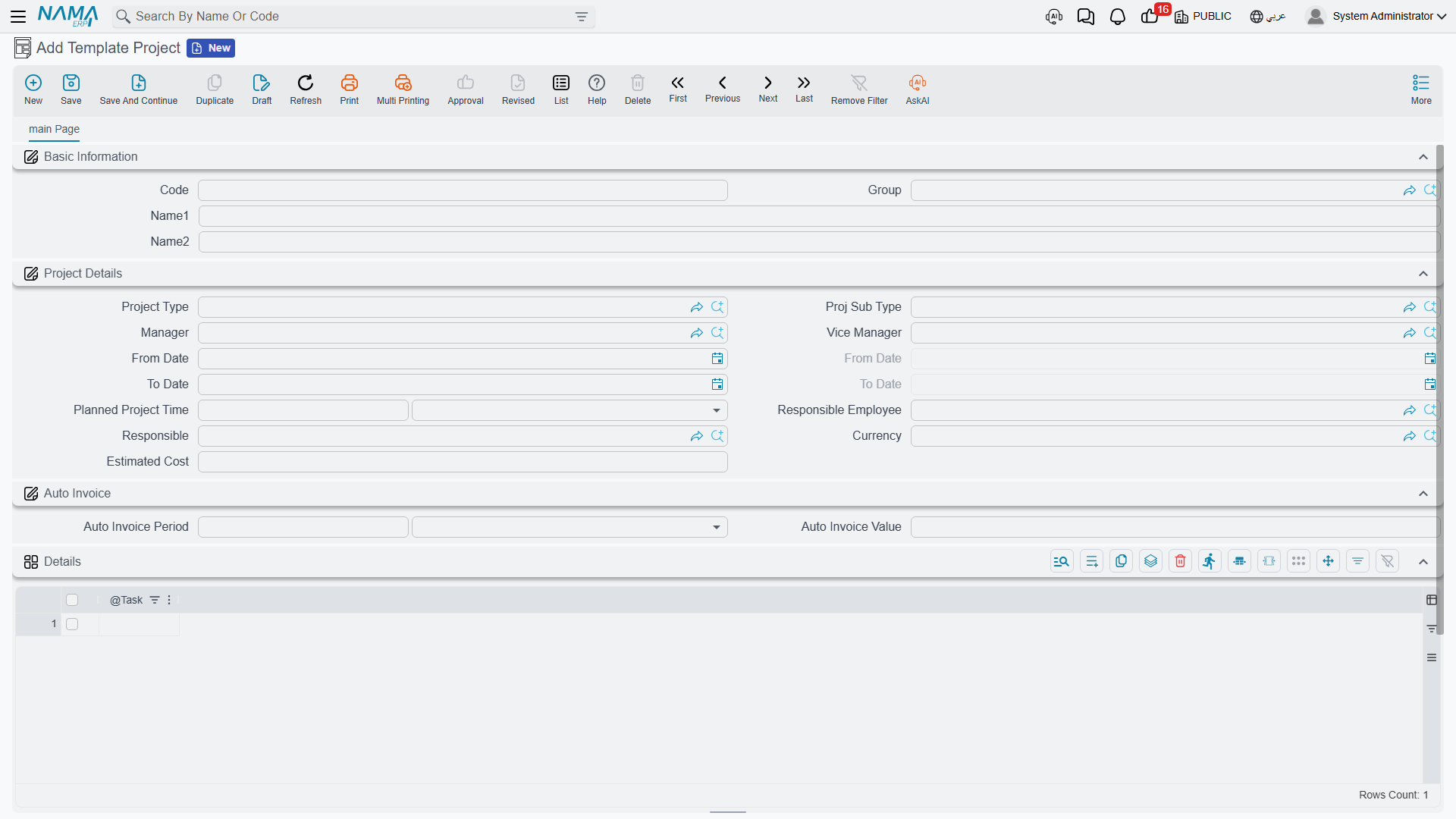Open @Task column filter
This screenshot has width=1456, height=819.
click(155, 600)
